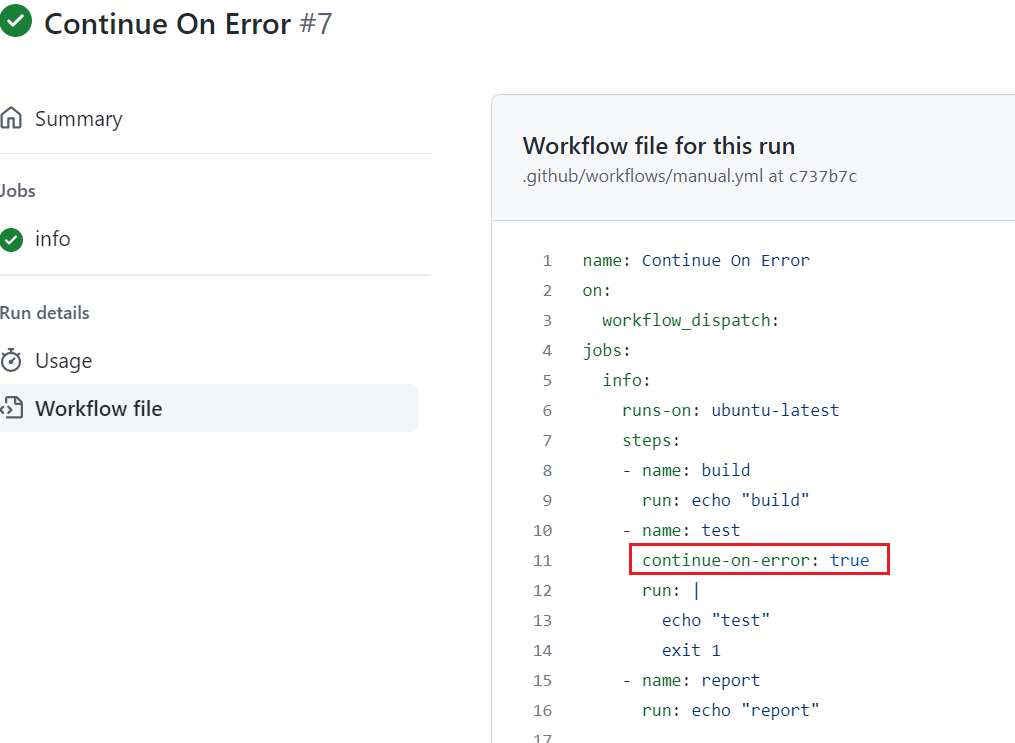Click the Summary home icon

11,118
